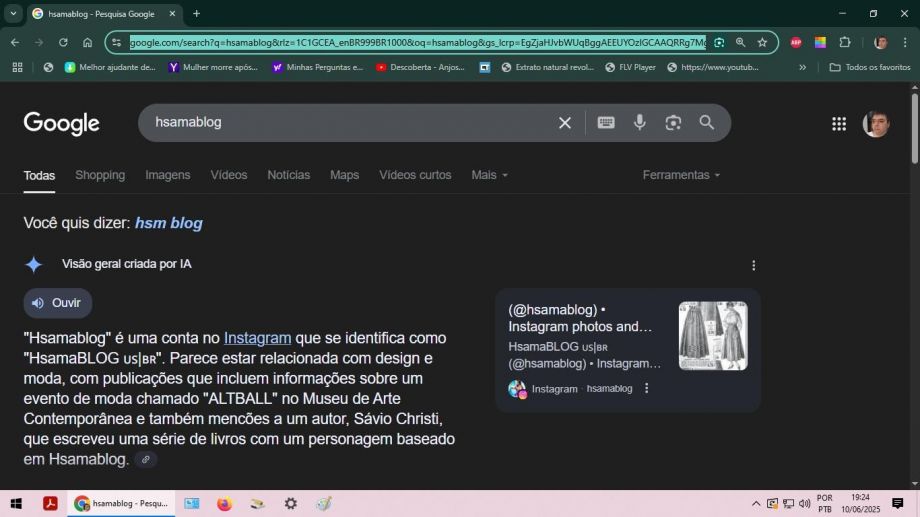Switch to Vídeos results tab
Viewport: 920px width, 517px height.
coord(229,175)
